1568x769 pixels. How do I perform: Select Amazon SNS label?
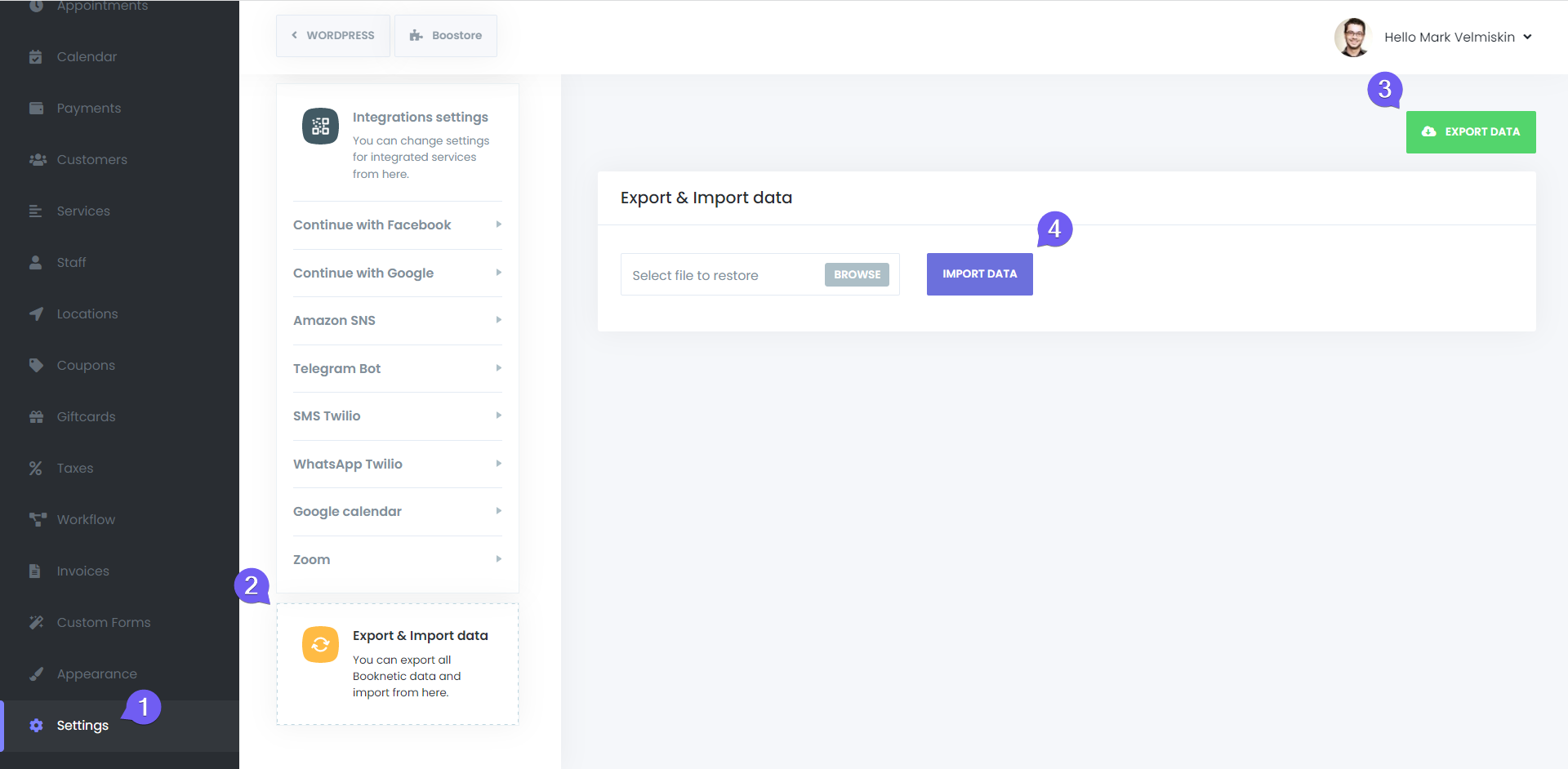334,320
